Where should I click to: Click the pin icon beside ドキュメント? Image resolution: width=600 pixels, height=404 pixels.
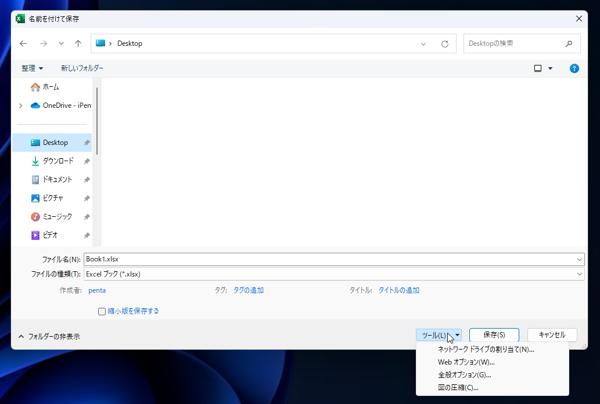coord(87,179)
